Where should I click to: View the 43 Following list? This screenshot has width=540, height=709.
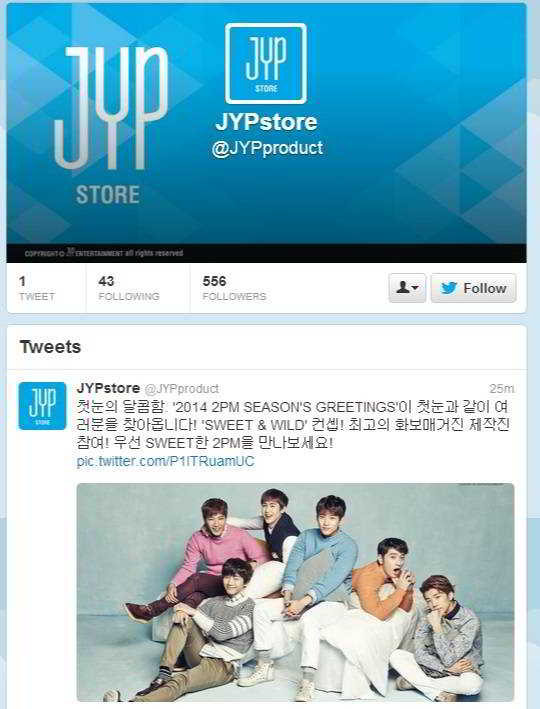point(128,288)
